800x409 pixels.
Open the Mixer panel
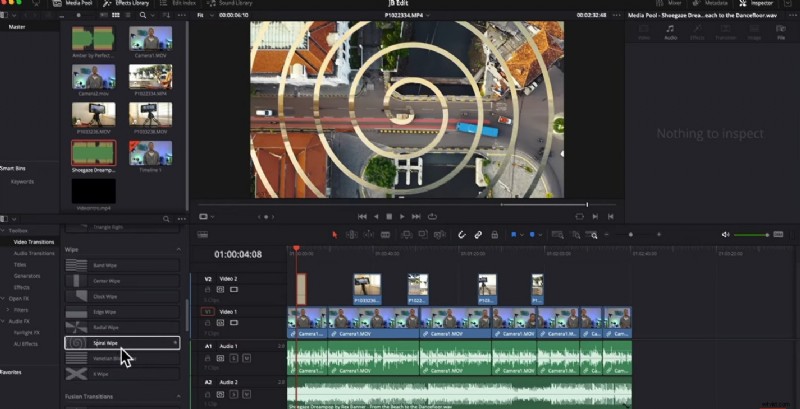[668, 3]
